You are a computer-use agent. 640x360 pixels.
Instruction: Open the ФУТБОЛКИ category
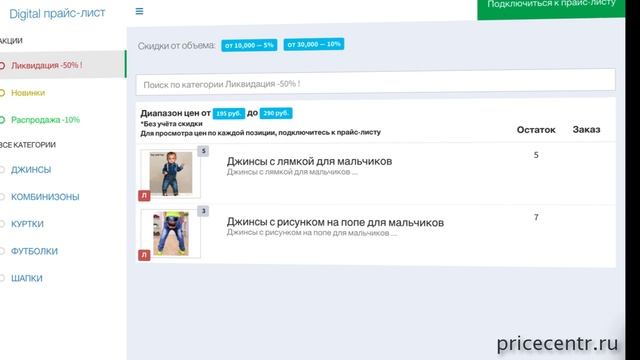pos(34,251)
